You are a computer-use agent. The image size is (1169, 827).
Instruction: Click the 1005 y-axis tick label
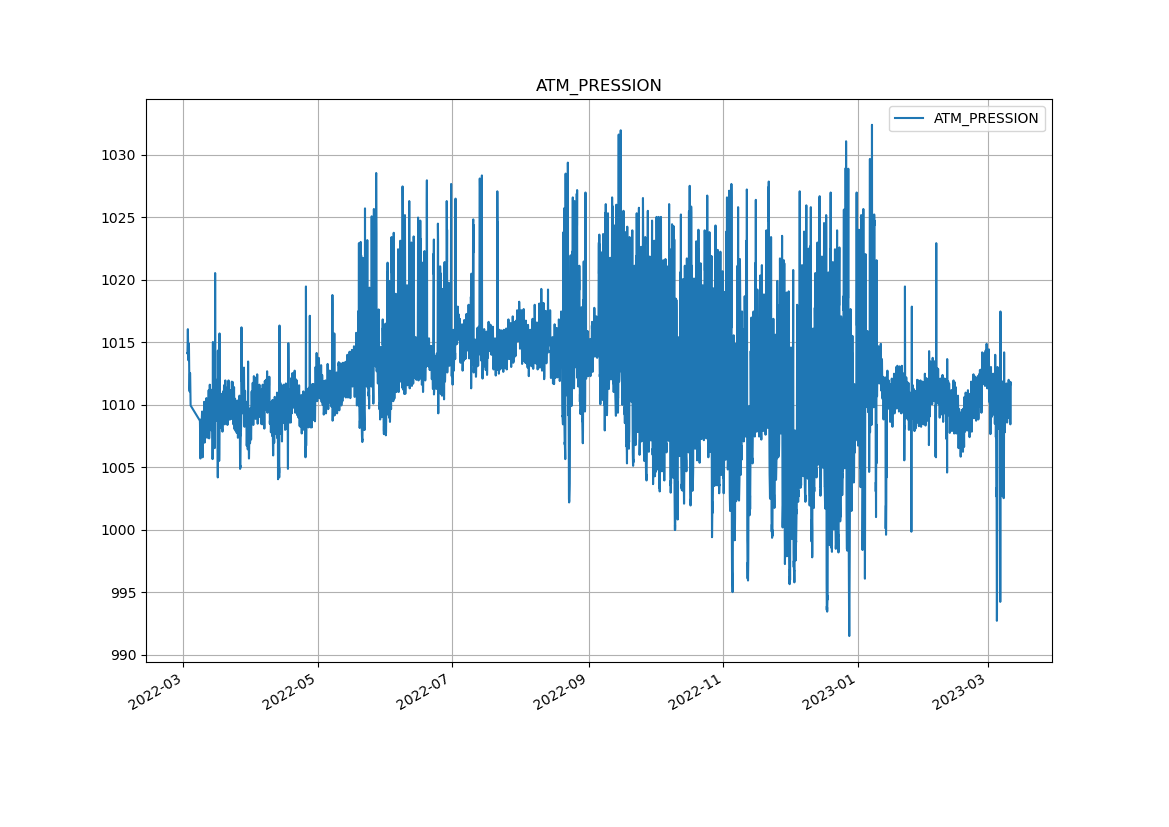118,468
